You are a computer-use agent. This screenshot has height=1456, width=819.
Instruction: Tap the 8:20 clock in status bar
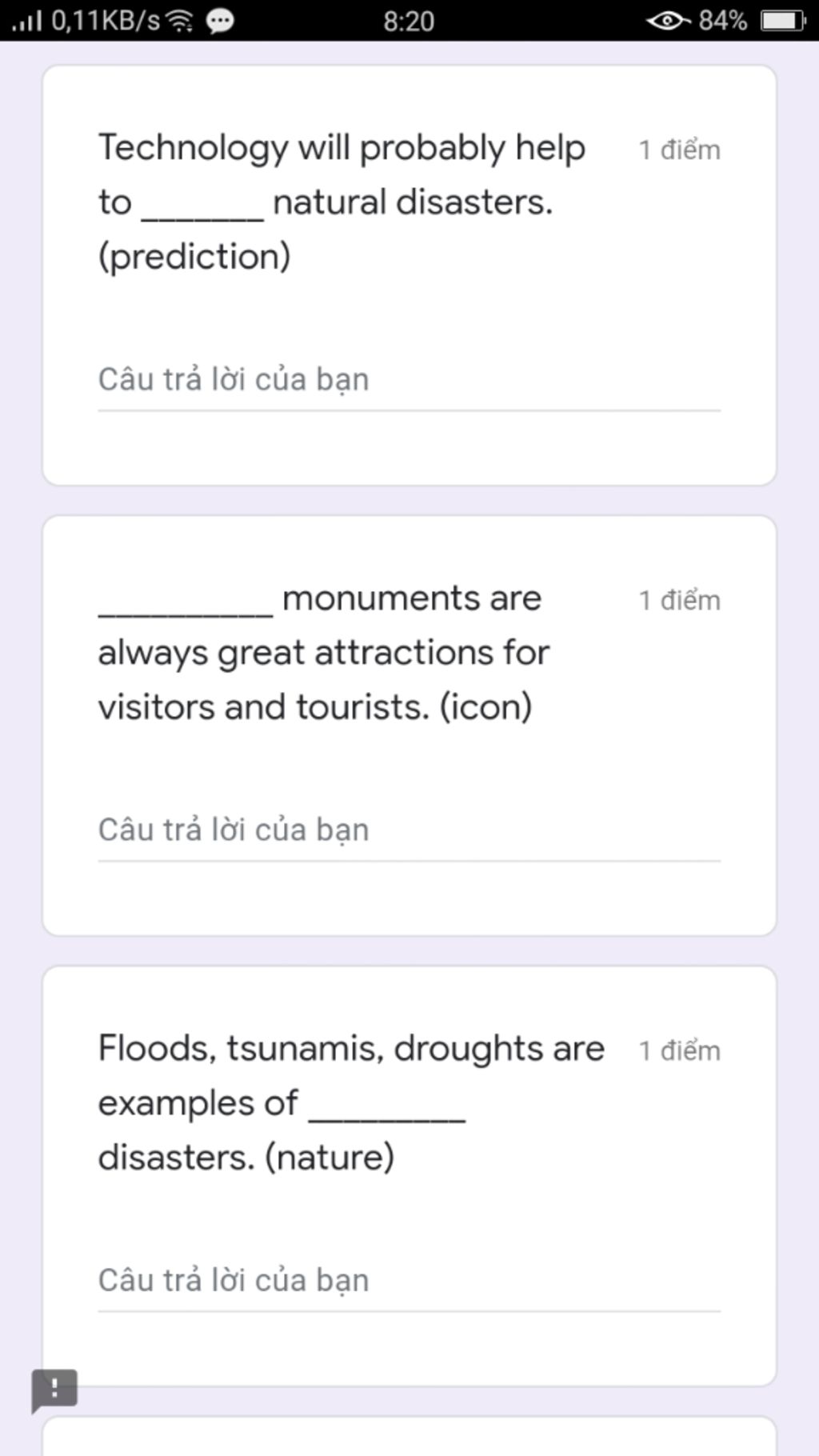click(x=409, y=21)
